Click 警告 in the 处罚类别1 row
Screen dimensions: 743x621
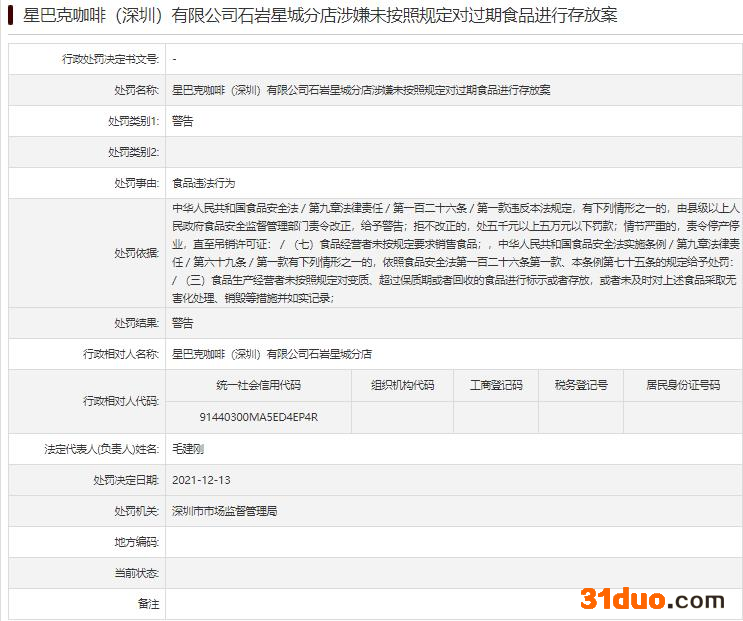click(183, 121)
